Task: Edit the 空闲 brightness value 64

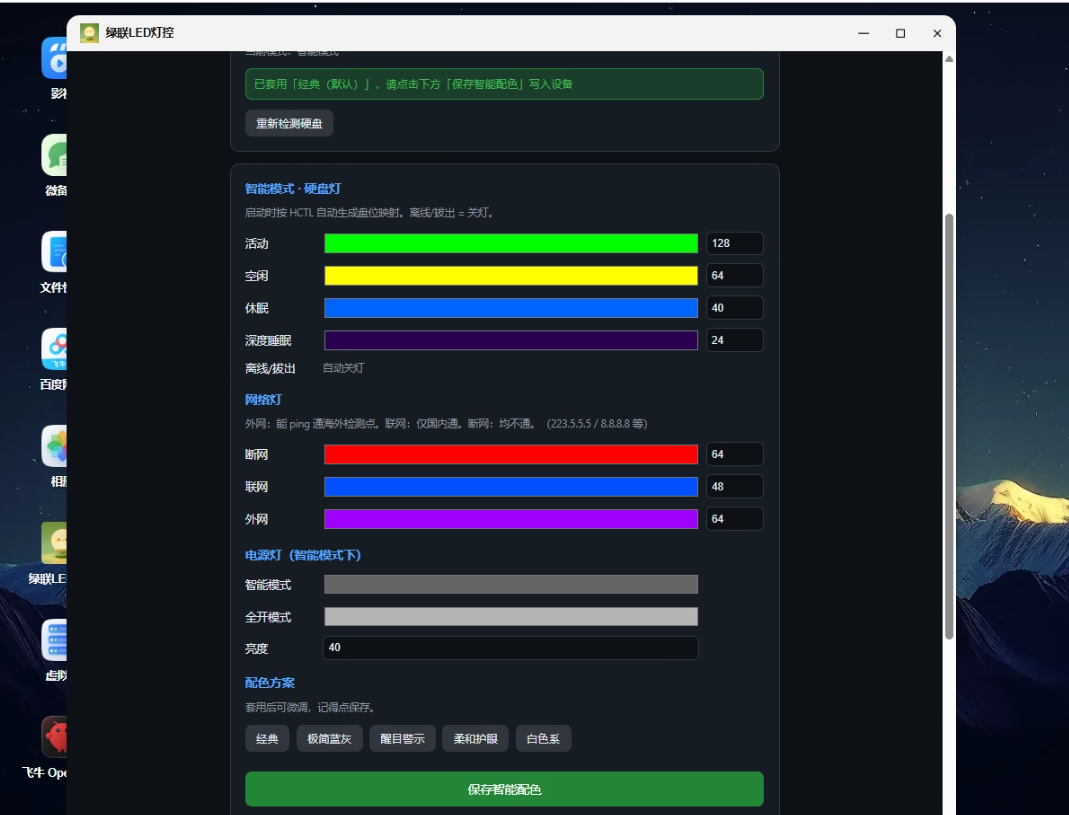Action: [x=735, y=276]
